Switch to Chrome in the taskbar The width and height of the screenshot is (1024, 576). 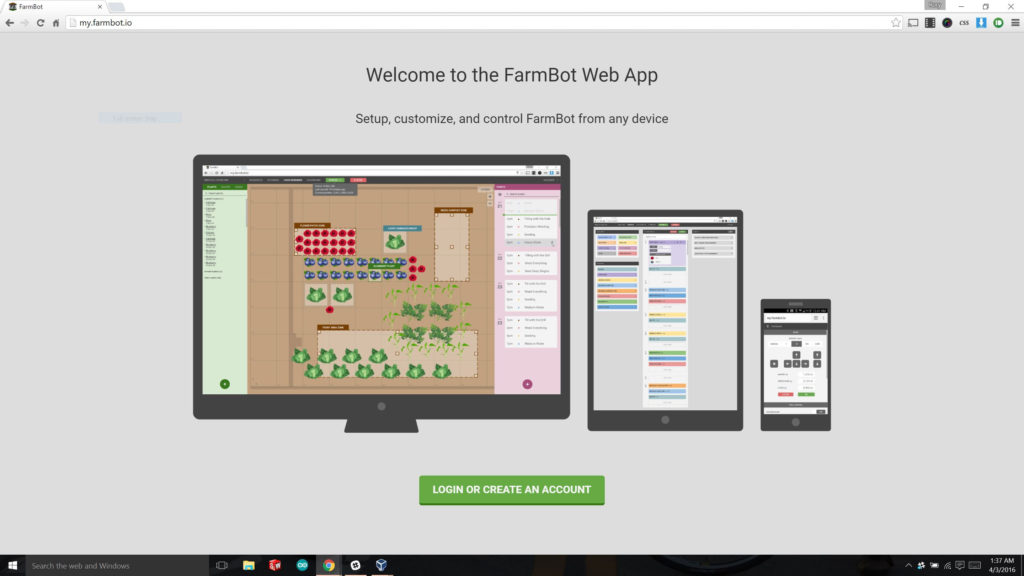[328, 566]
